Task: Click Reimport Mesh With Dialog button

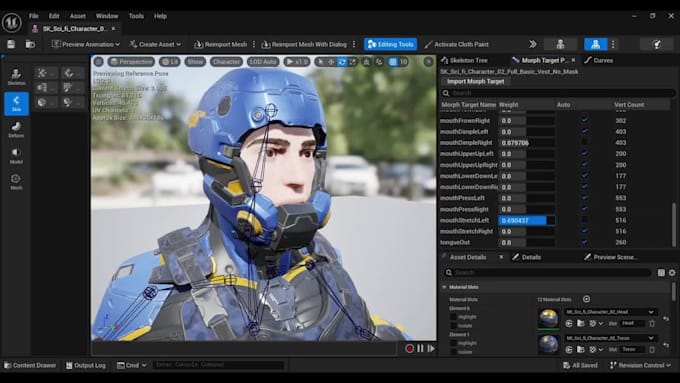Action: [304, 44]
